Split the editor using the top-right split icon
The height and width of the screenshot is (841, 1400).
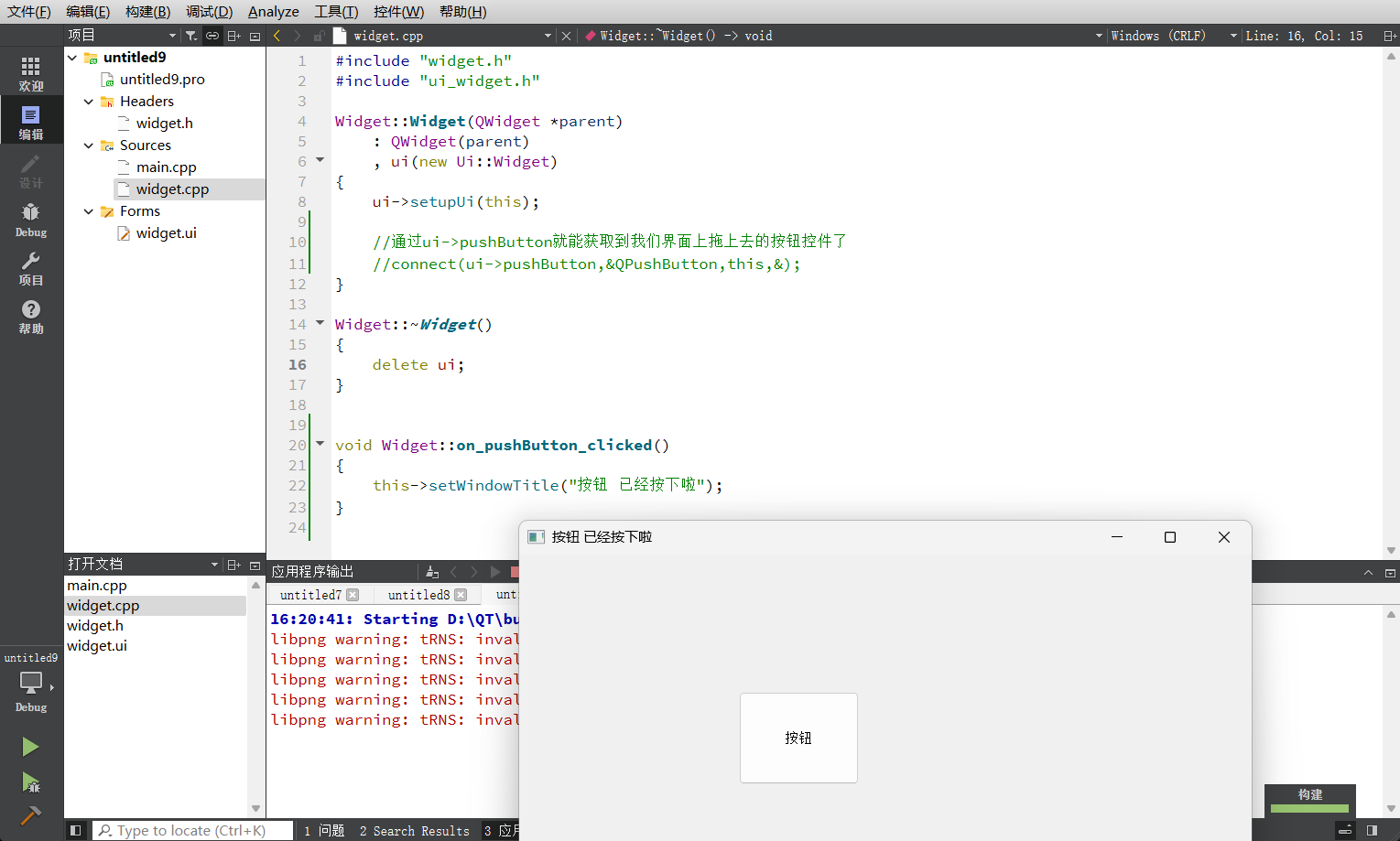click(1390, 36)
